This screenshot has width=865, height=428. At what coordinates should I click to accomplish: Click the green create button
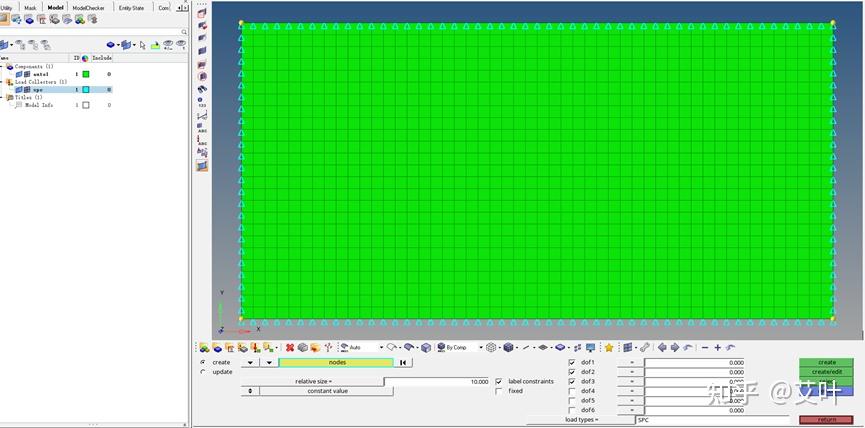[x=826, y=362]
